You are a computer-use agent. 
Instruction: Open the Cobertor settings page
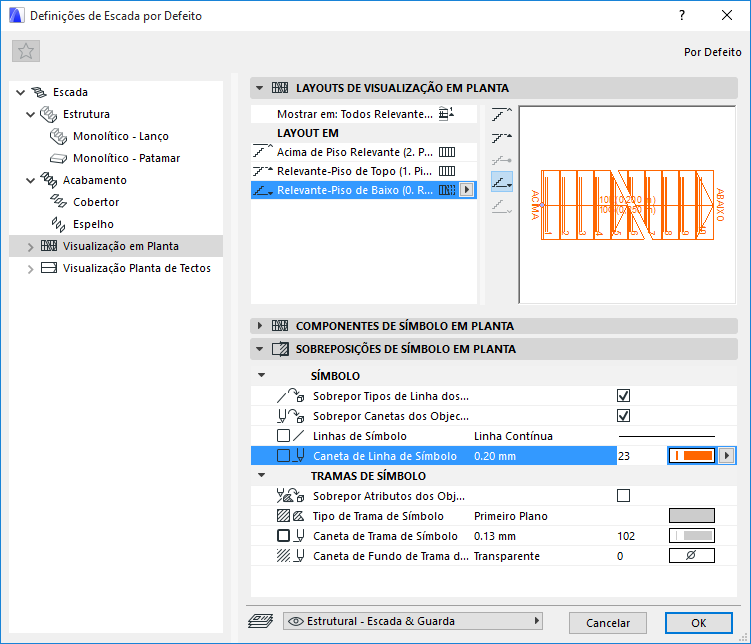(x=96, y=202)
